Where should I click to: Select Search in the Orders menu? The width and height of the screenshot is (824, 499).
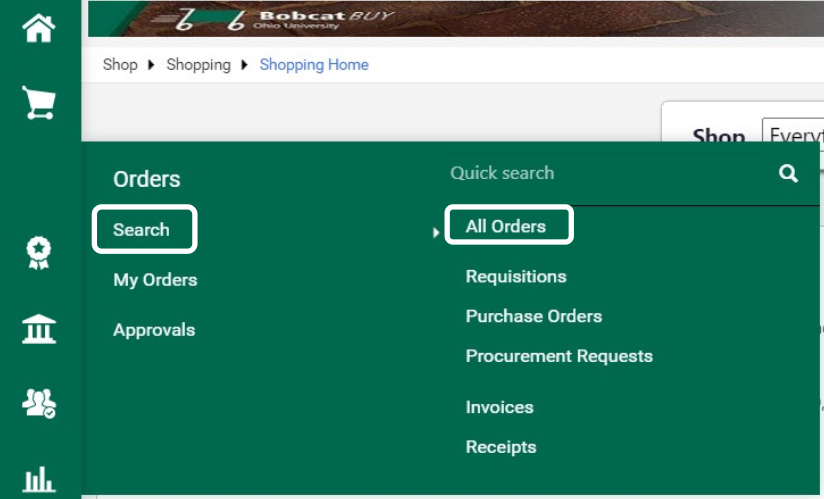pyautogui.click(x=142, y=230)
